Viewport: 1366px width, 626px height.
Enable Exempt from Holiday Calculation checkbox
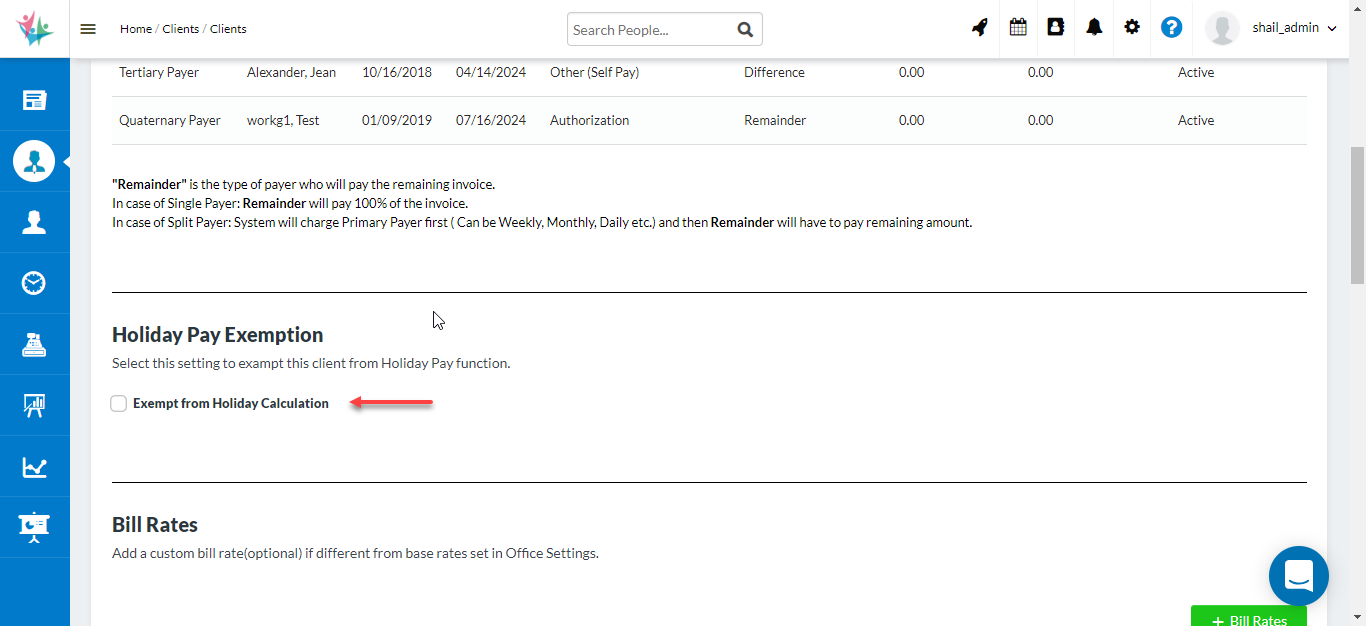(119, 404)
